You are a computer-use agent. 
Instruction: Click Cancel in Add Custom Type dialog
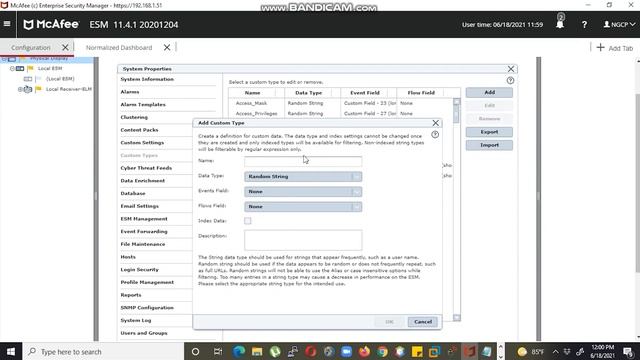423,322
